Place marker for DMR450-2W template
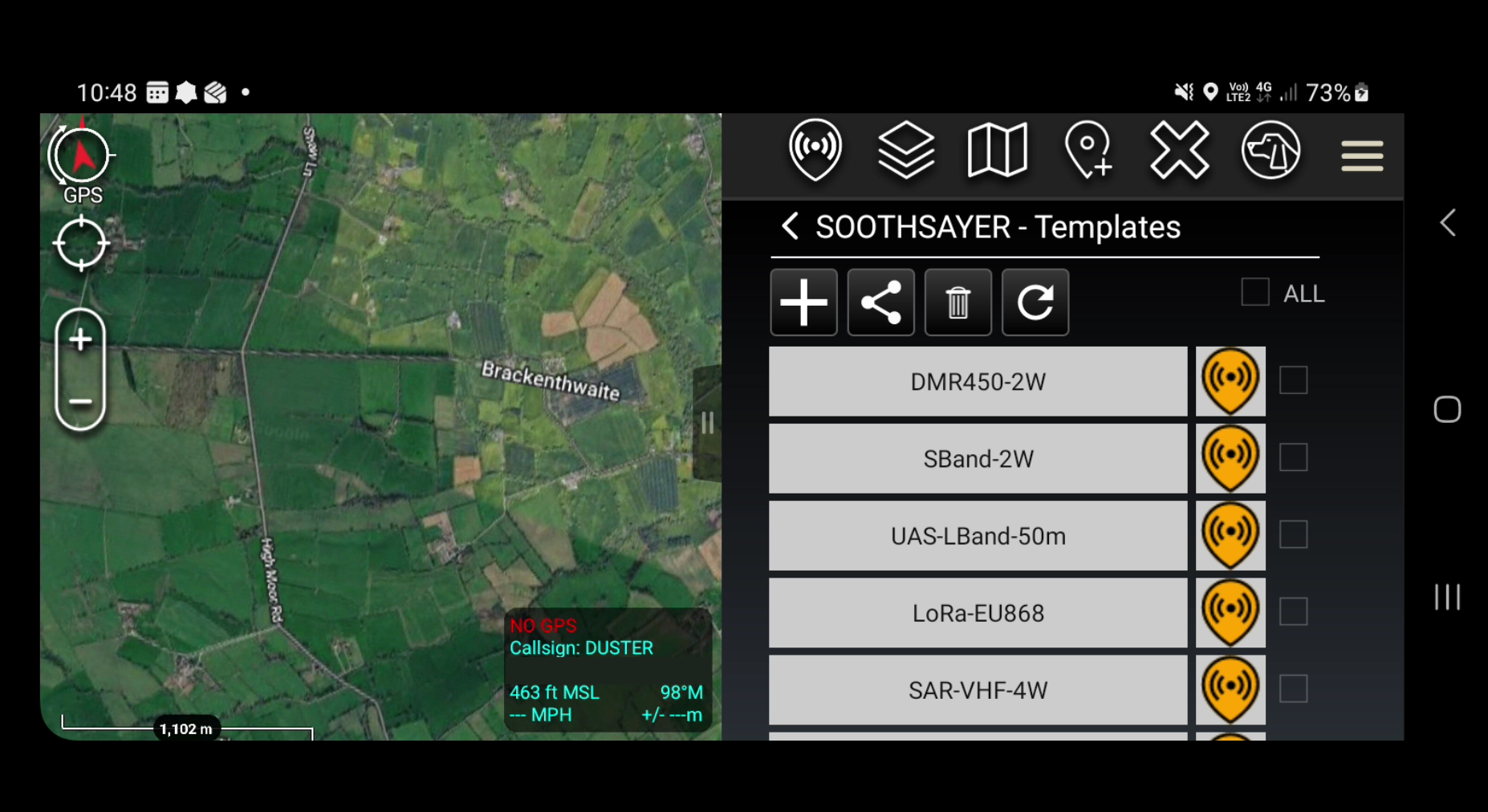Viewport: 1488px width, 812px height. (x=1230, y=381)
